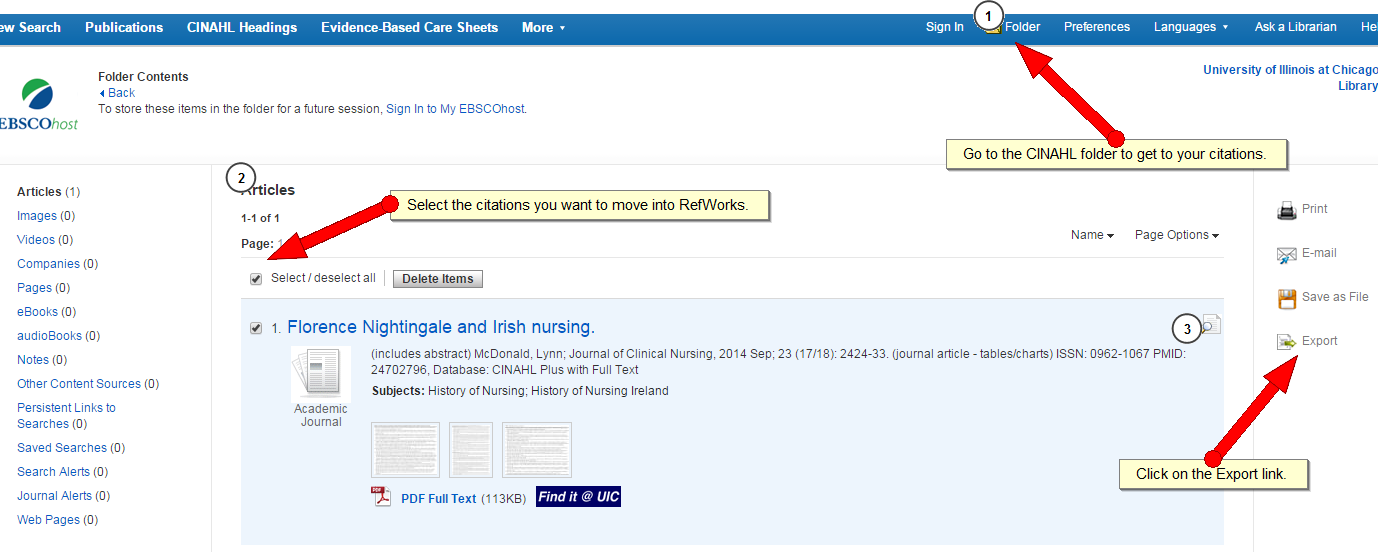Open the first page thumbnail of the article
This screenshot has height=552, width=1378.
click(x=405, y=450)
